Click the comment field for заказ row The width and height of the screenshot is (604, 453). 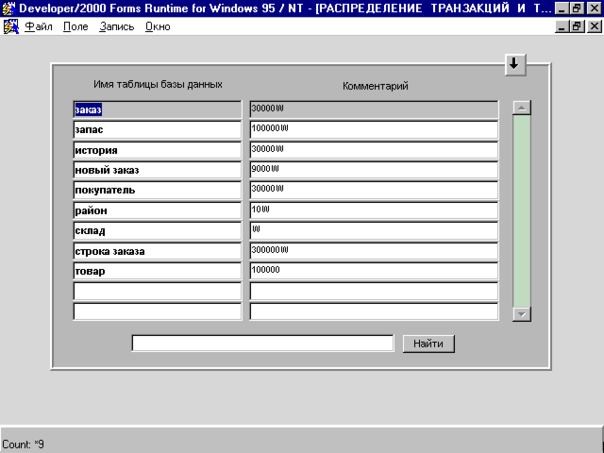point(374,110)
